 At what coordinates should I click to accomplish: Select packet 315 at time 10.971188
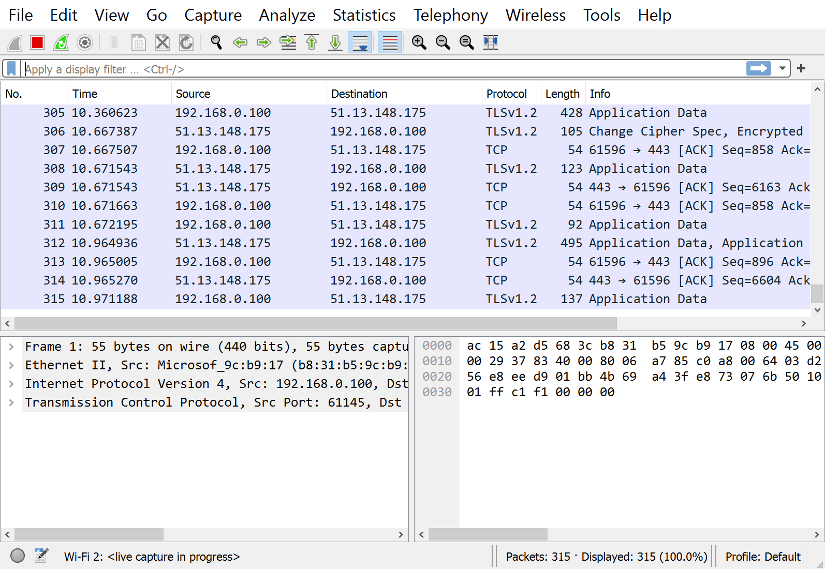pos(405,299)
